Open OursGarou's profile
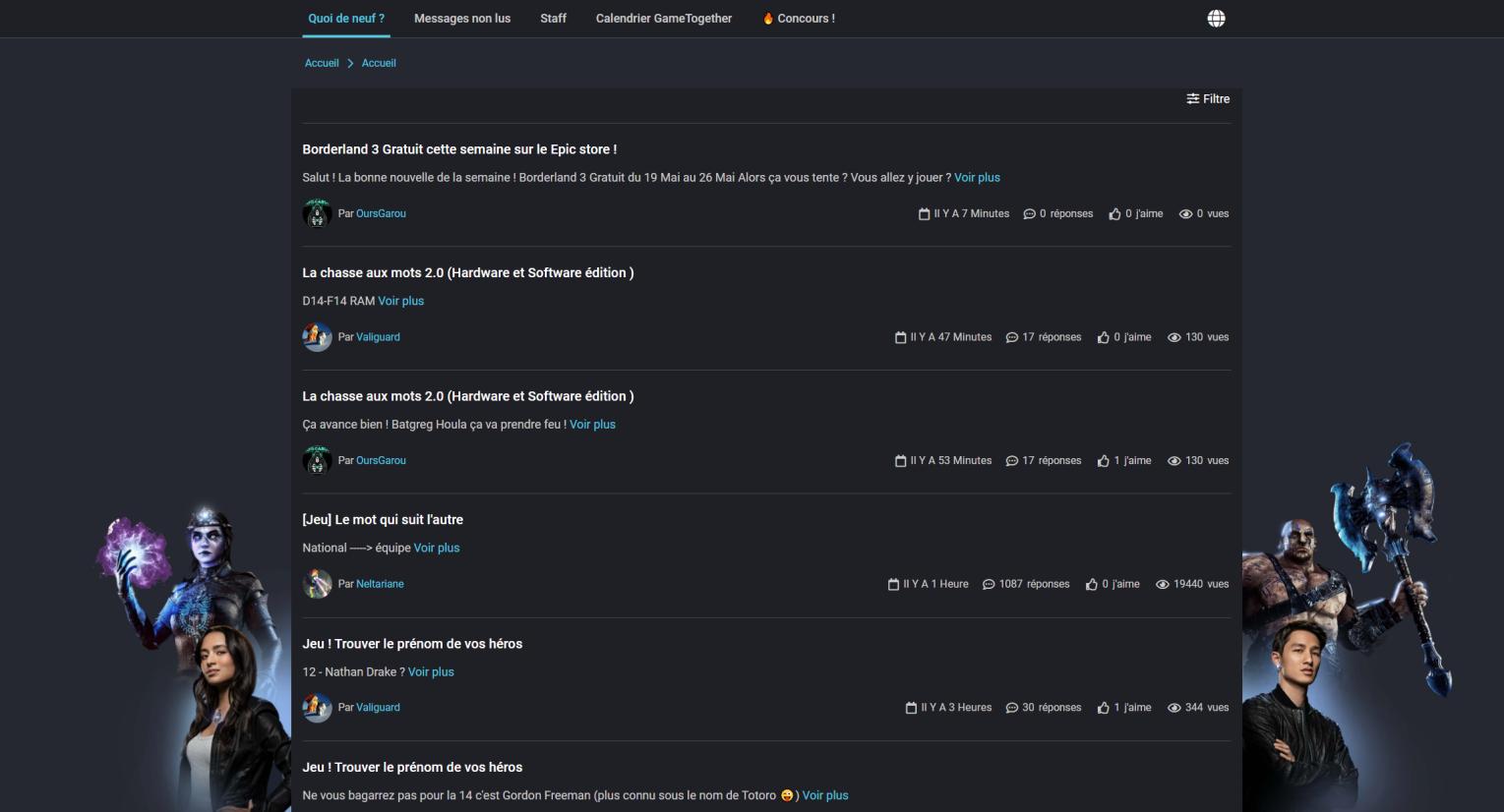 [x=381, y=213]
